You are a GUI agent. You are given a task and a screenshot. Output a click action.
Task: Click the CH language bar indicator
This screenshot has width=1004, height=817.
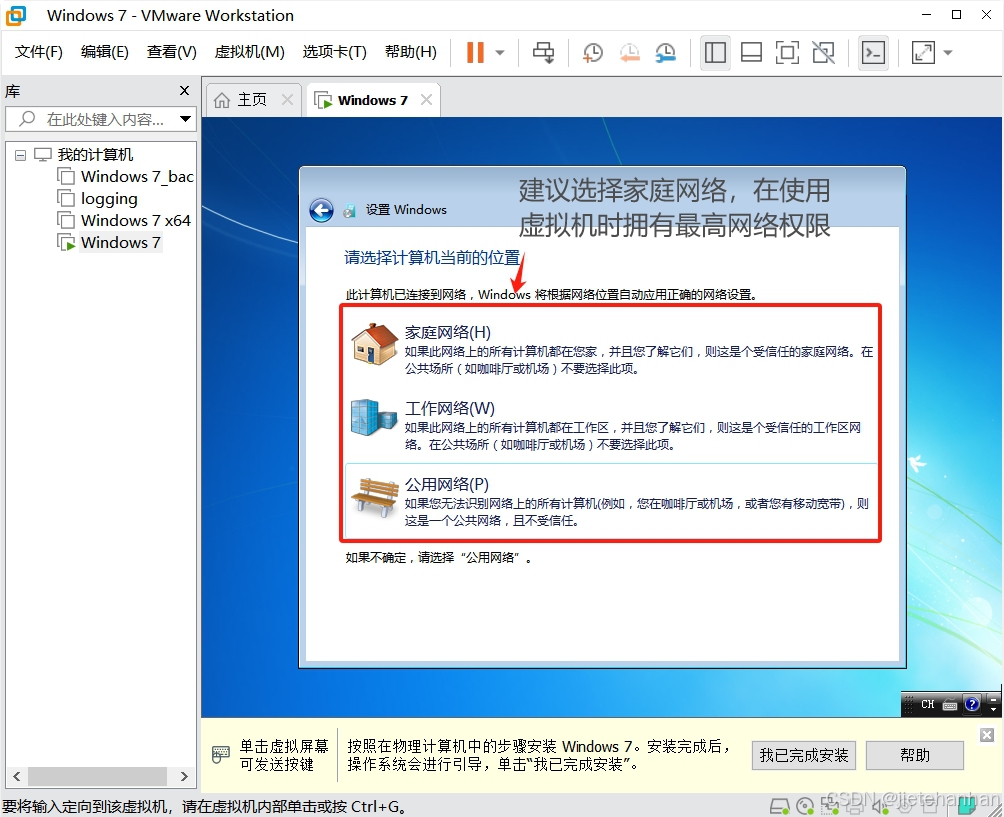pyautogui.click(x=928, y=704)
